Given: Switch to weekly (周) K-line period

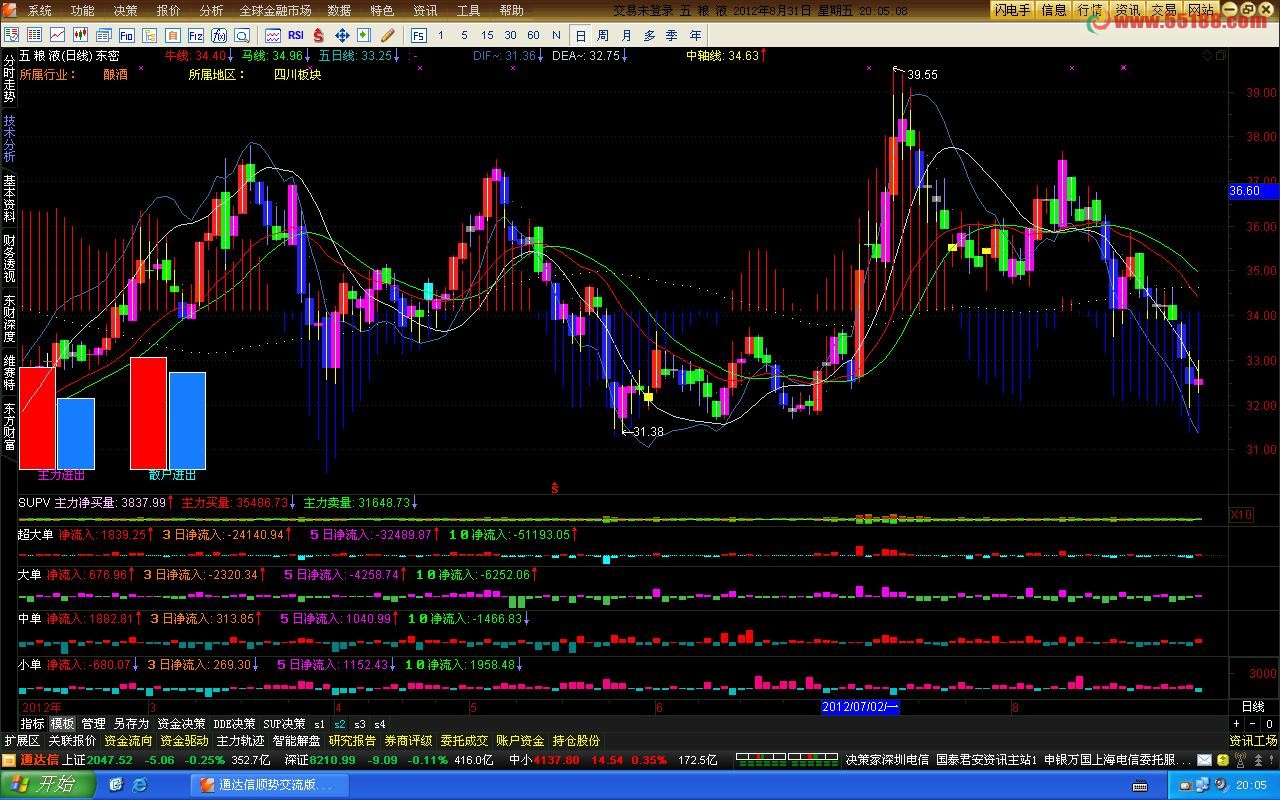Looking at the screenshot, I should [603, 35].
